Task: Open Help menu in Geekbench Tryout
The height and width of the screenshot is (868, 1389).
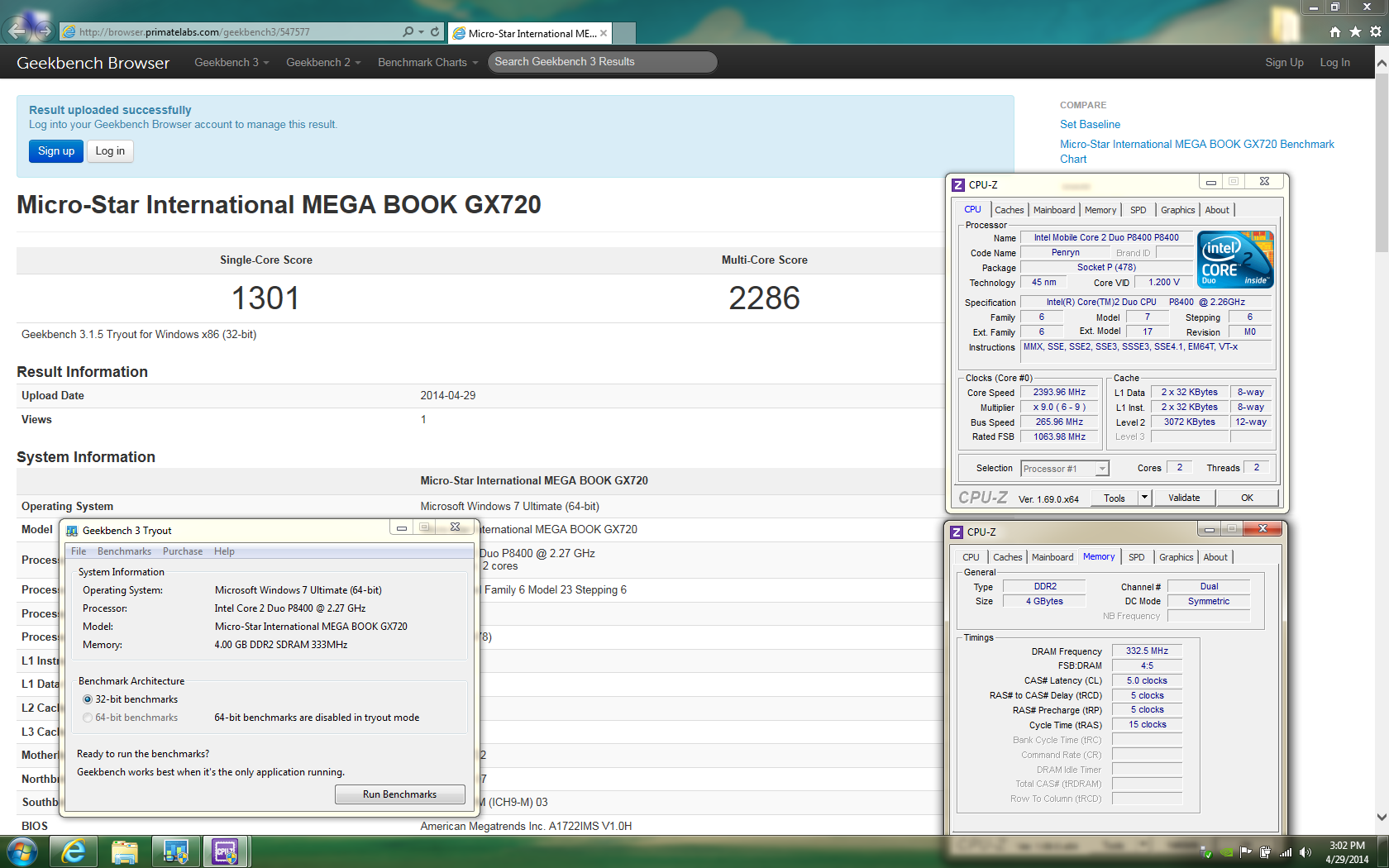Action: 224,551
